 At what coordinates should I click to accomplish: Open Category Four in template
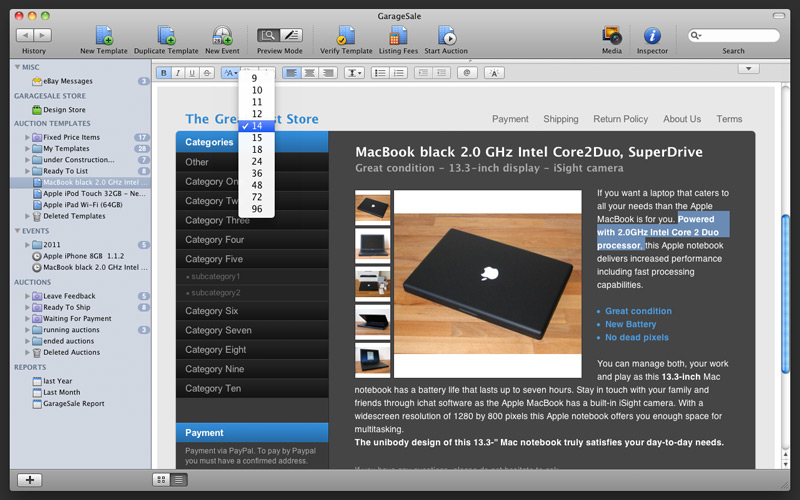tap(252, 239)
